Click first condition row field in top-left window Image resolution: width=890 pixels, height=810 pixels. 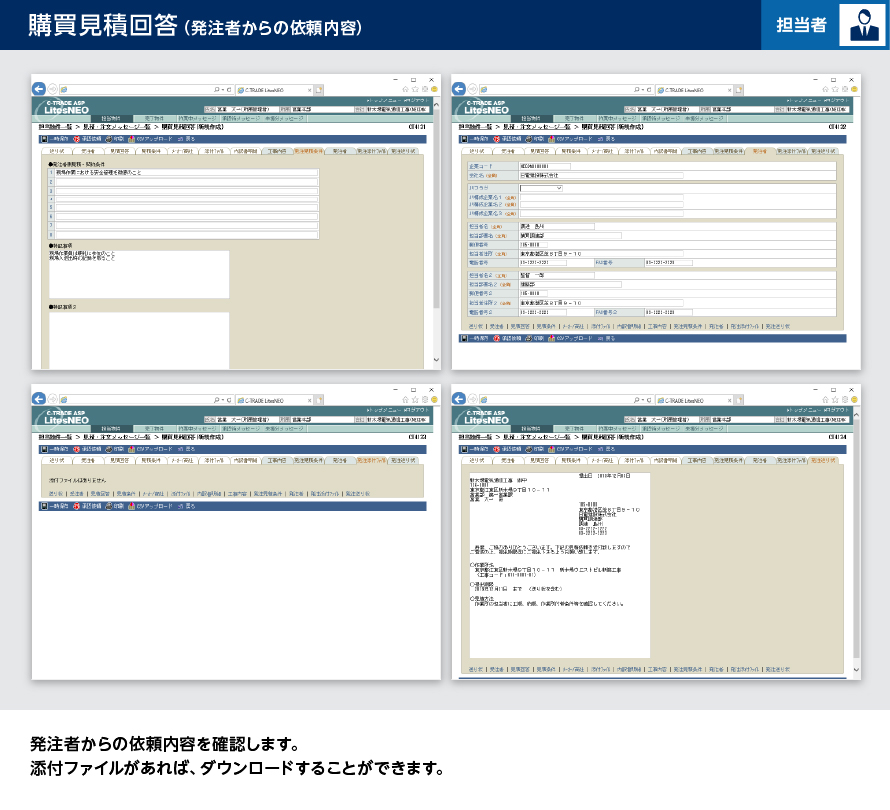(186, 173)
